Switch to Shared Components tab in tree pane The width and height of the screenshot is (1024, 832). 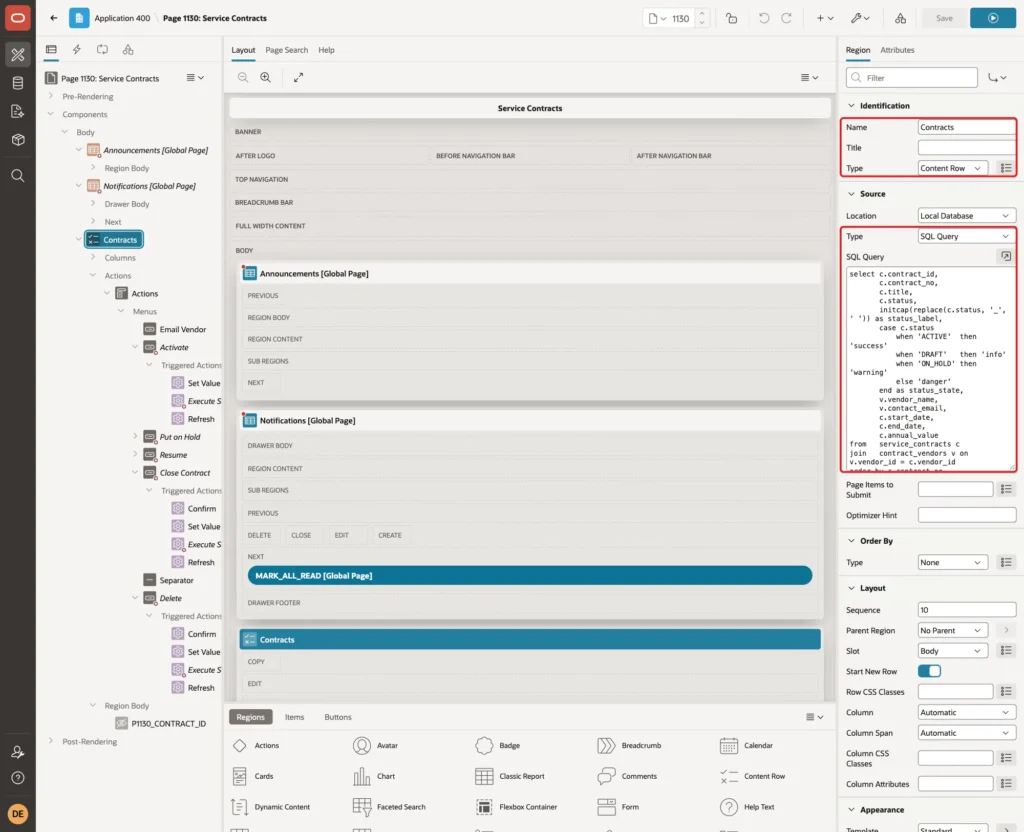(x=128, y=50)
